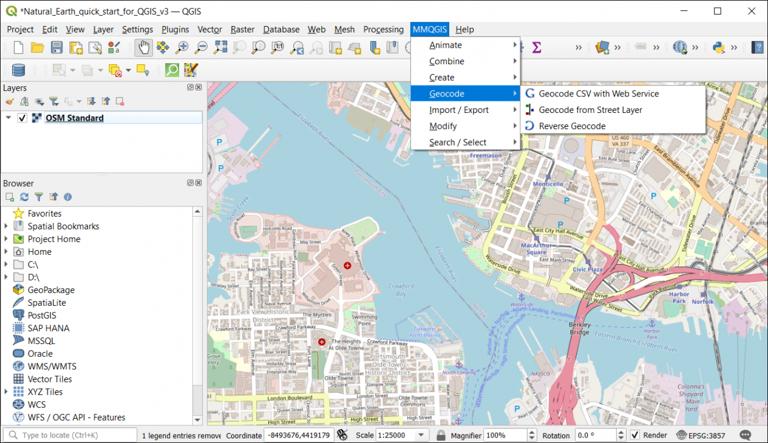This screenshot has width=768, height=443.
Task: Click the Zoom Full extent icon
Action: coord(220,48)
